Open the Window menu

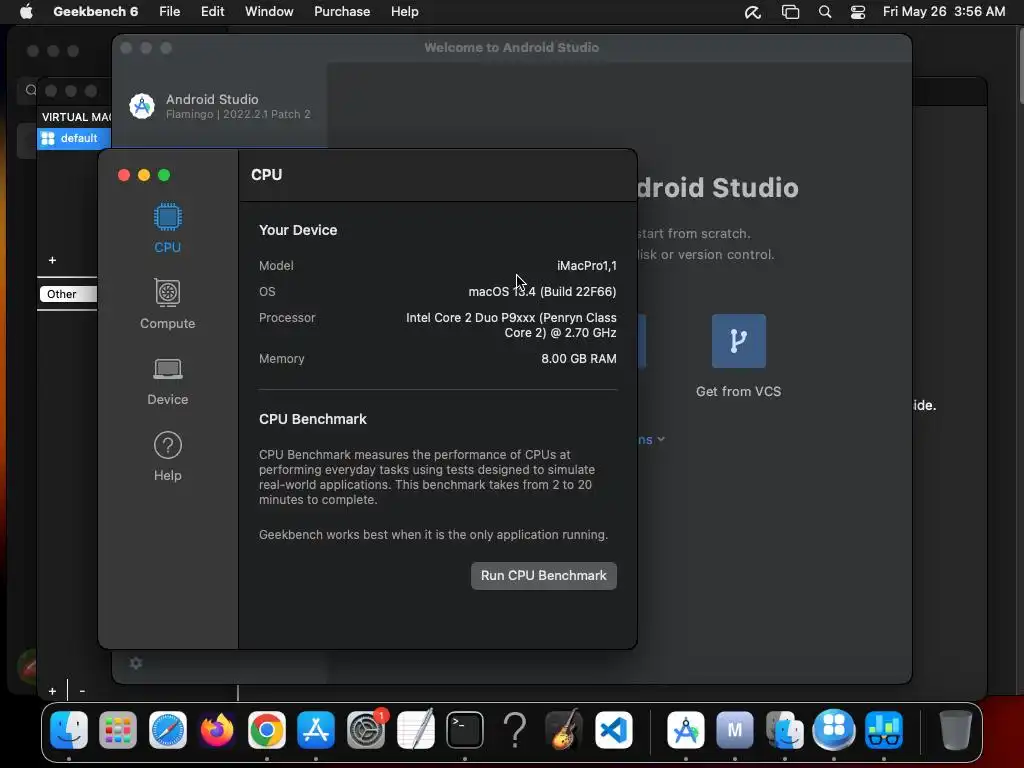[269, 12]
